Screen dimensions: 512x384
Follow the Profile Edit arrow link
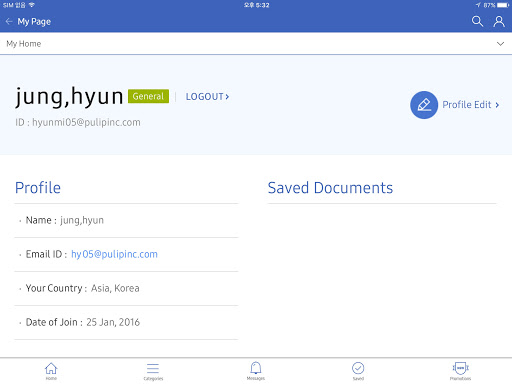pos(471,105)
